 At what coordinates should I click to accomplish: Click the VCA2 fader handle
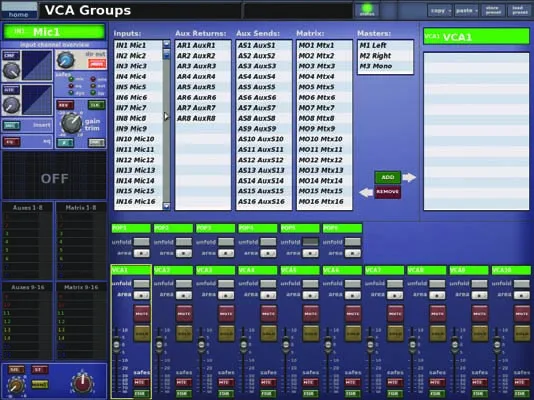pyautogui.click(x=159, y=345)
